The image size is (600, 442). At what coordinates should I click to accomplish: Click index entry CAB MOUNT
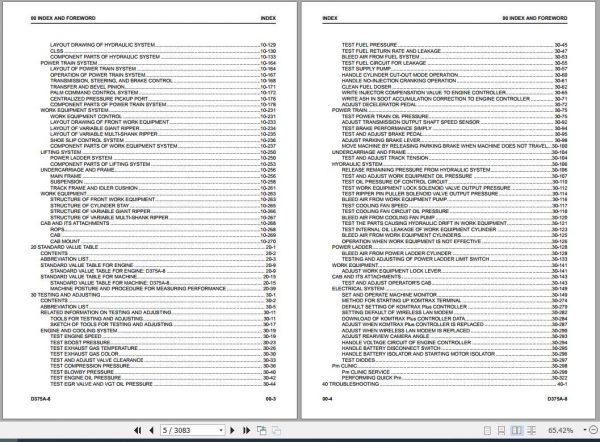(x=65, y=241)
